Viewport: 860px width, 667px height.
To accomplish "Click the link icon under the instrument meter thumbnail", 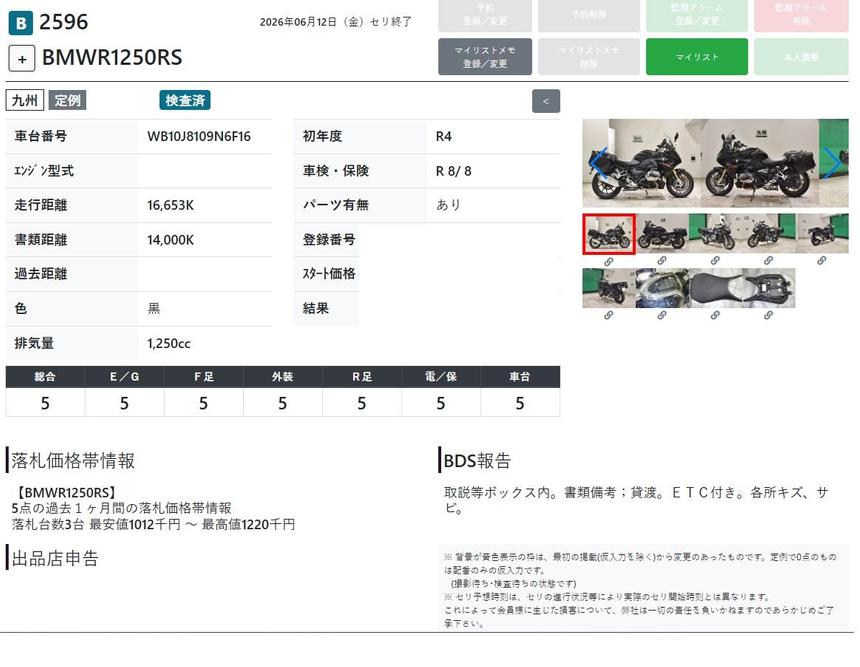I will point(662,315).
